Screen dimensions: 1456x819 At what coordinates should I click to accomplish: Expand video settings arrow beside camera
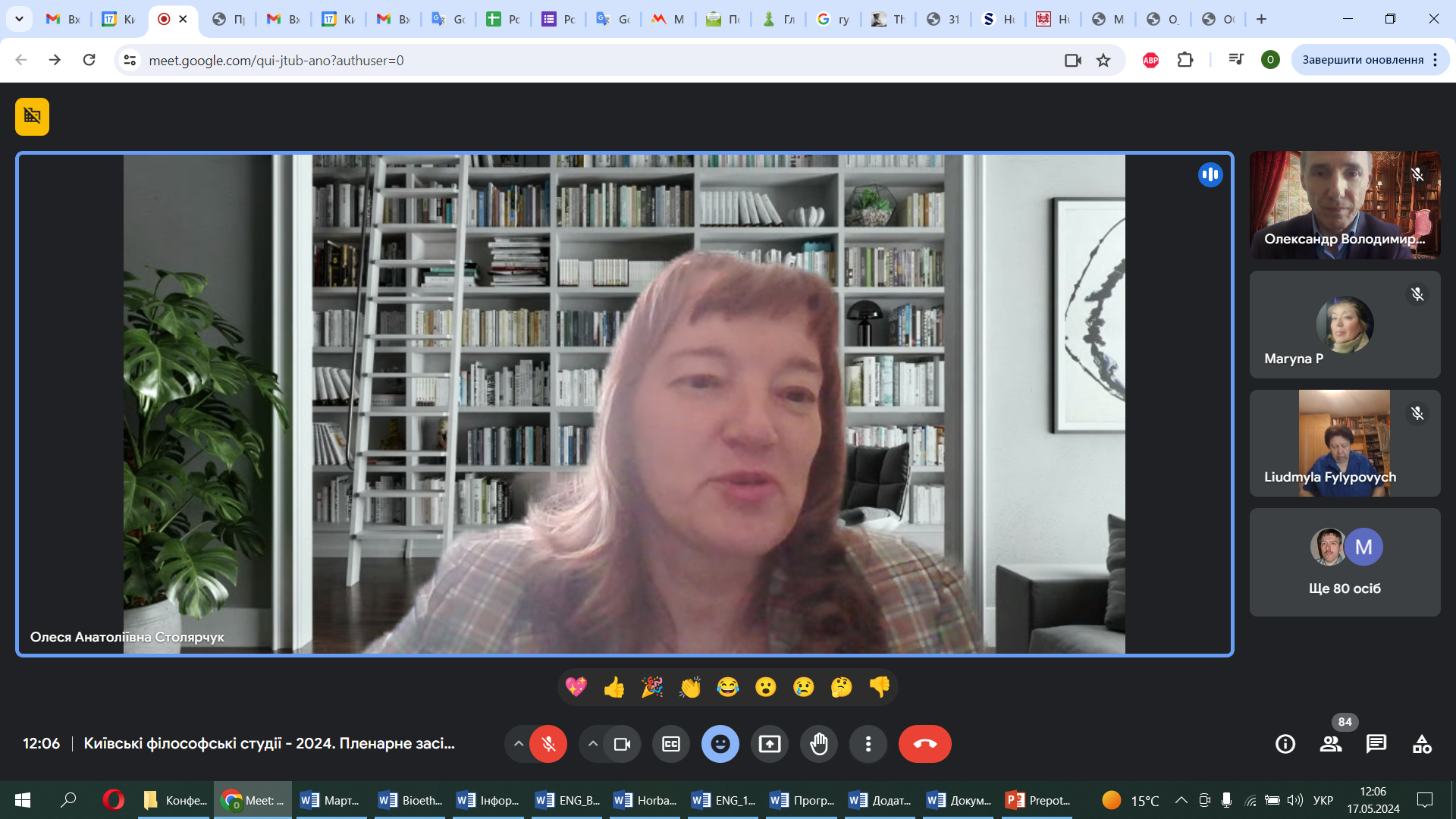593,744
